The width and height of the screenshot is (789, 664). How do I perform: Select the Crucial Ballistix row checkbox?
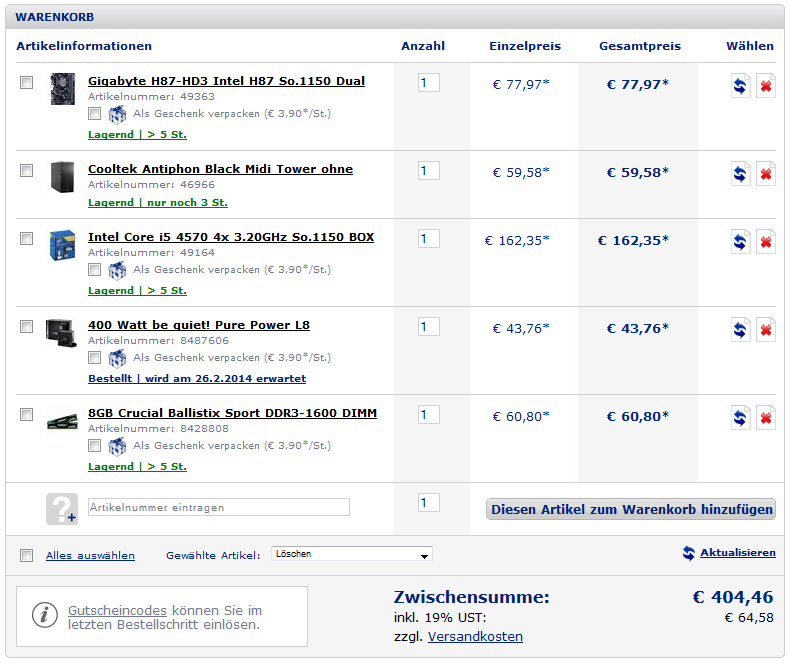(x=26, y=414)
